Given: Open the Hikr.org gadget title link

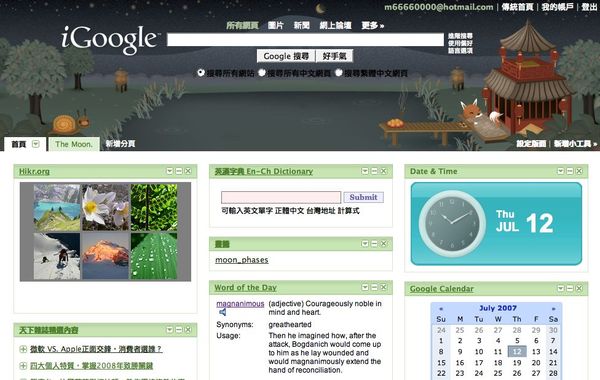Looking at the screenshot, I should point(34,171).
